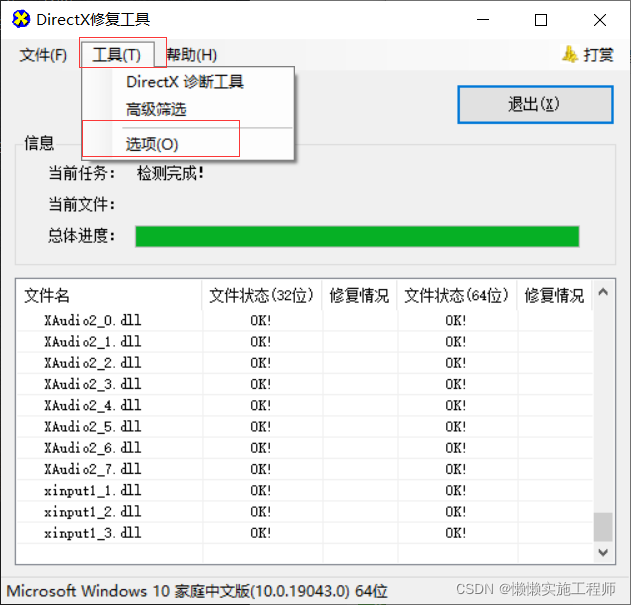Select the XAudio2_5.dll row

(305, 427)
